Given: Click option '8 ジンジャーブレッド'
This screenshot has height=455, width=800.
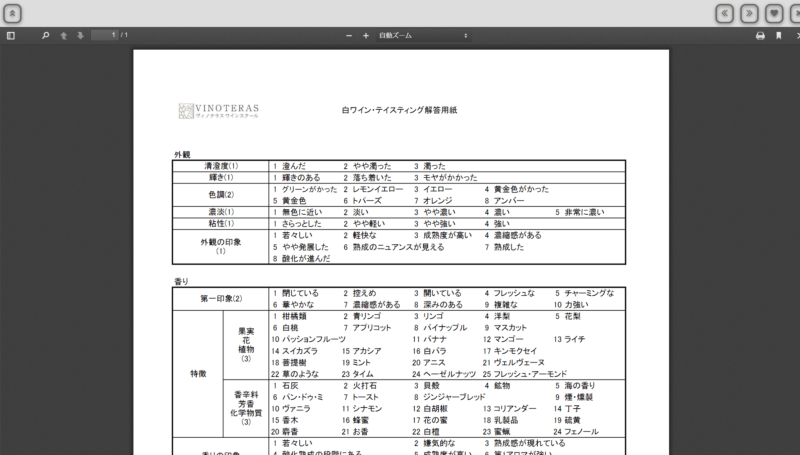Looking at the screenshot, I should point(449,397).
